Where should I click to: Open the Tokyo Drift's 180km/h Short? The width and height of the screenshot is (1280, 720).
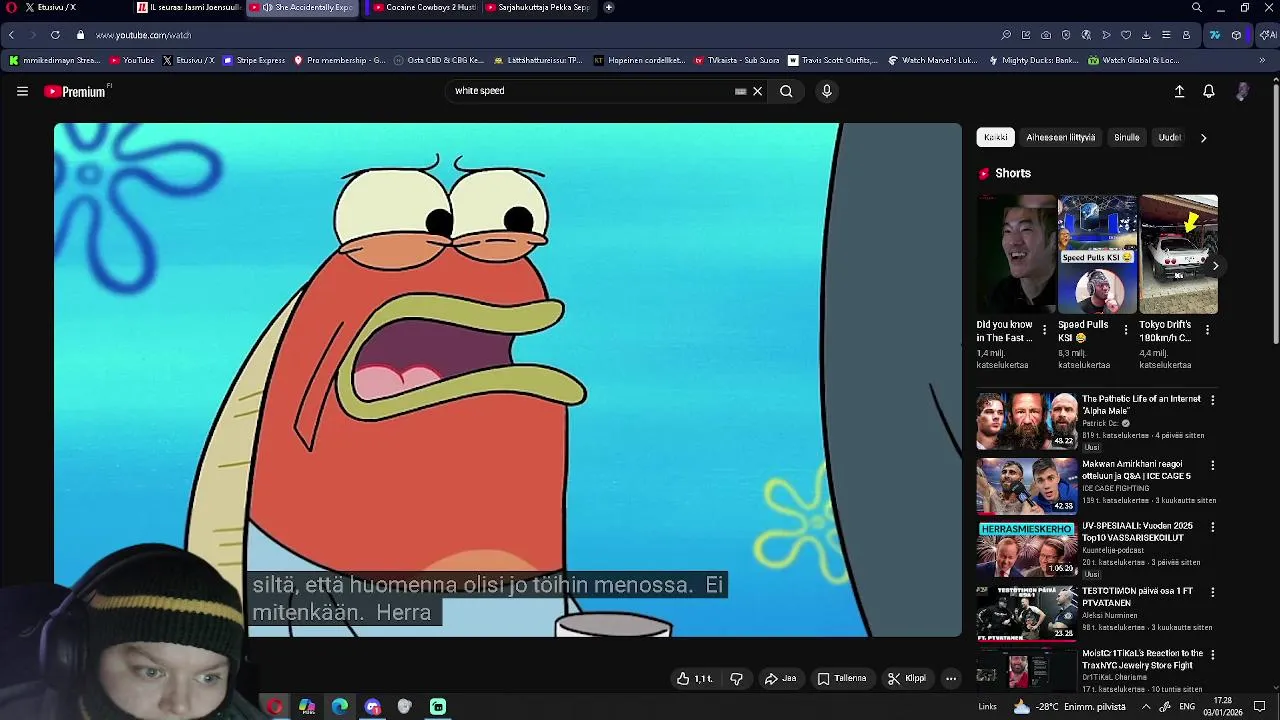point(1179,254)
